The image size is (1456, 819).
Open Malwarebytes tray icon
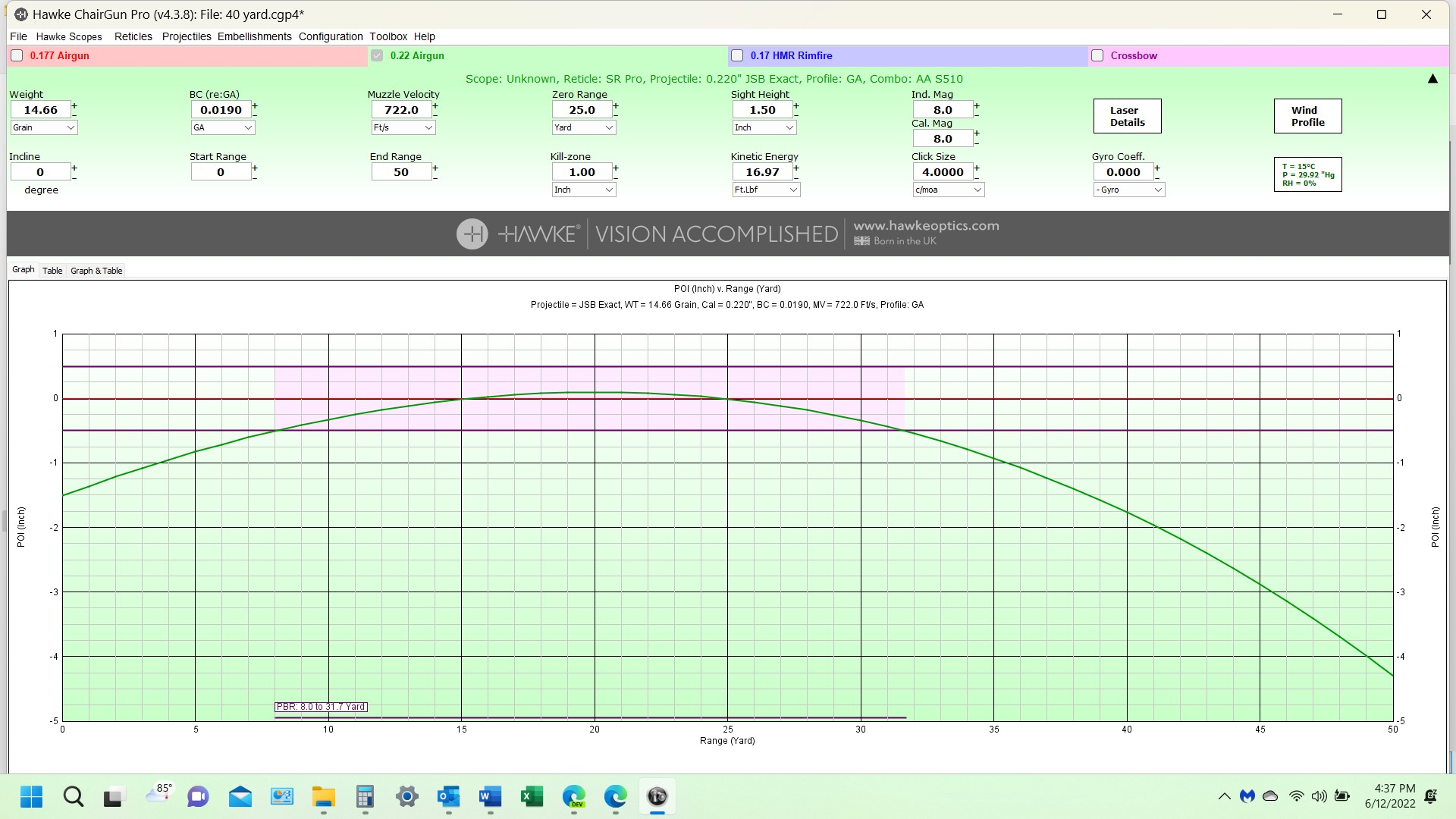tap(1247, 796)
